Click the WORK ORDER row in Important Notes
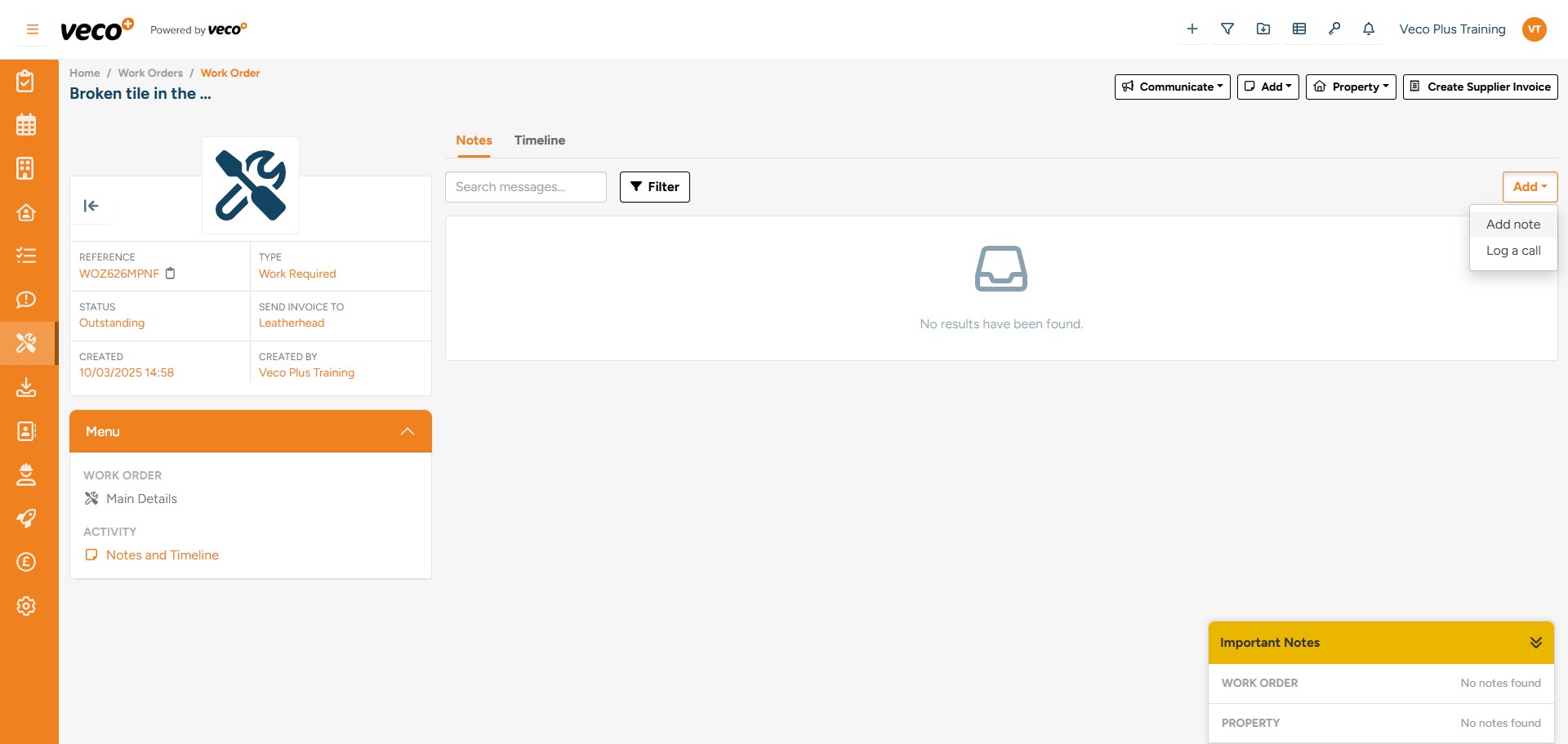 pyautogui.click(x=1381, y=684)
